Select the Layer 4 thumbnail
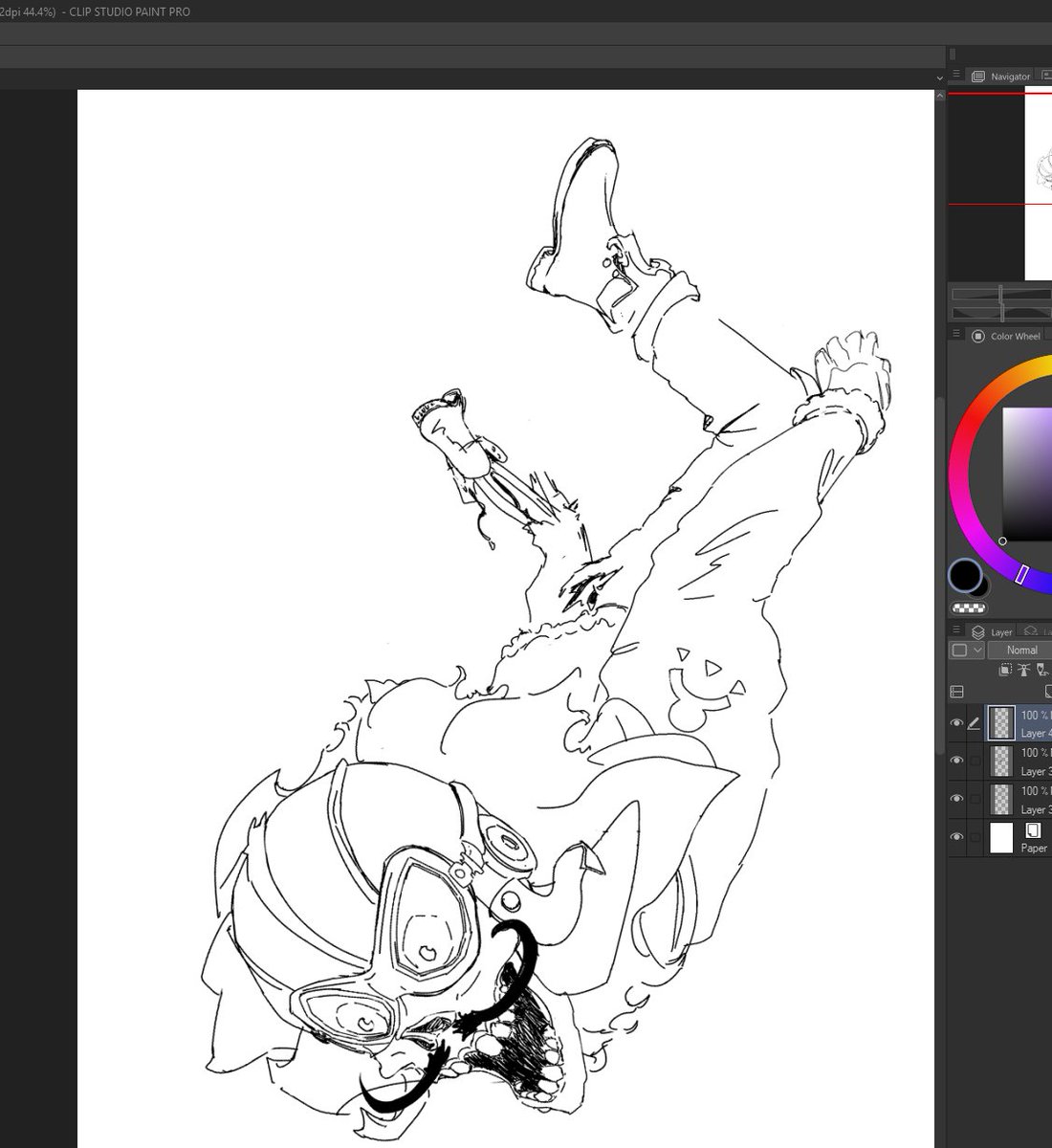 (x=1001, y=723)
